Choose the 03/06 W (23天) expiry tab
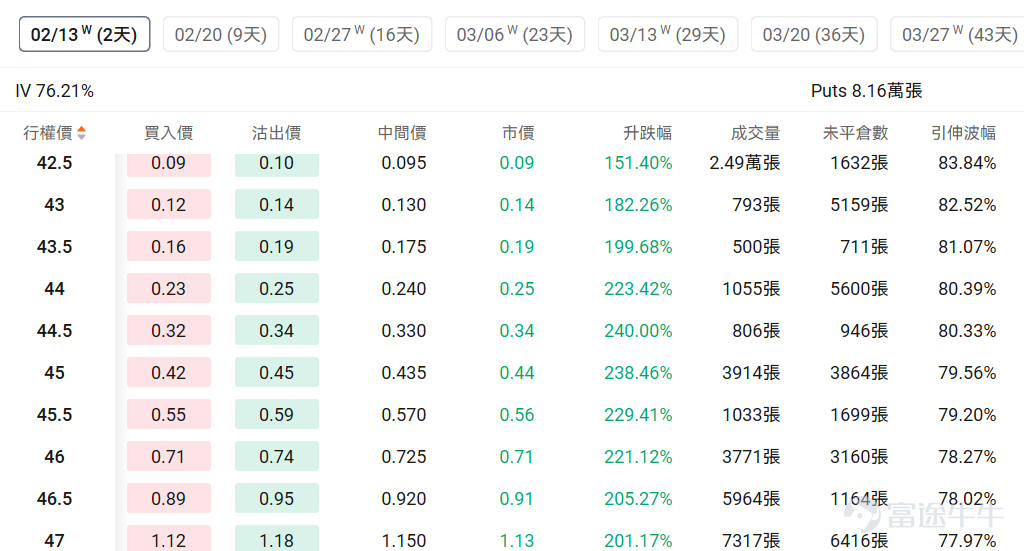The height and width of the screenshot is (551, 1024). coord(515,35)
